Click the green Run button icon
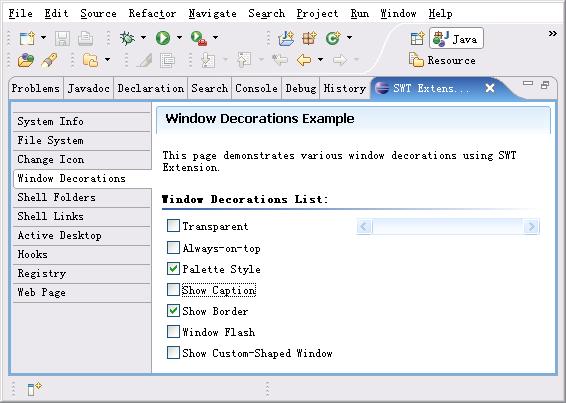This screenshot has height=403, width=566. point(163,38)
